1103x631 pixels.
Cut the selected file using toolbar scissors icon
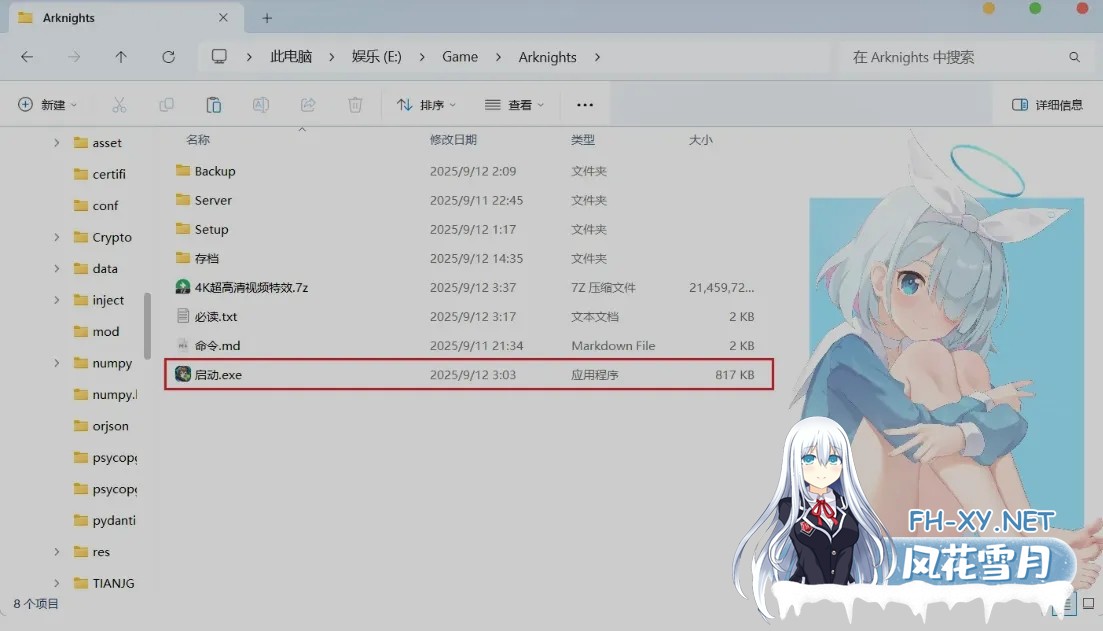point(117,104)
